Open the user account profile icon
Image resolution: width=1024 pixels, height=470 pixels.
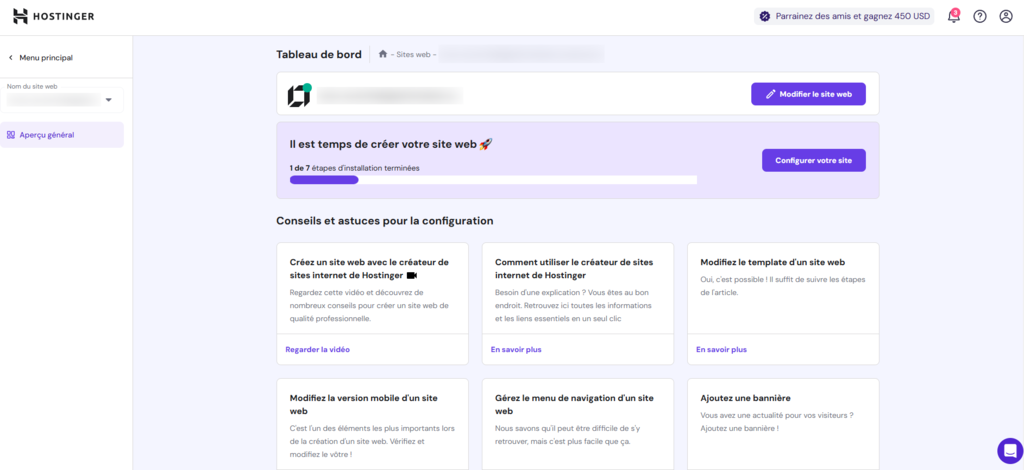tap(1006, 16)
